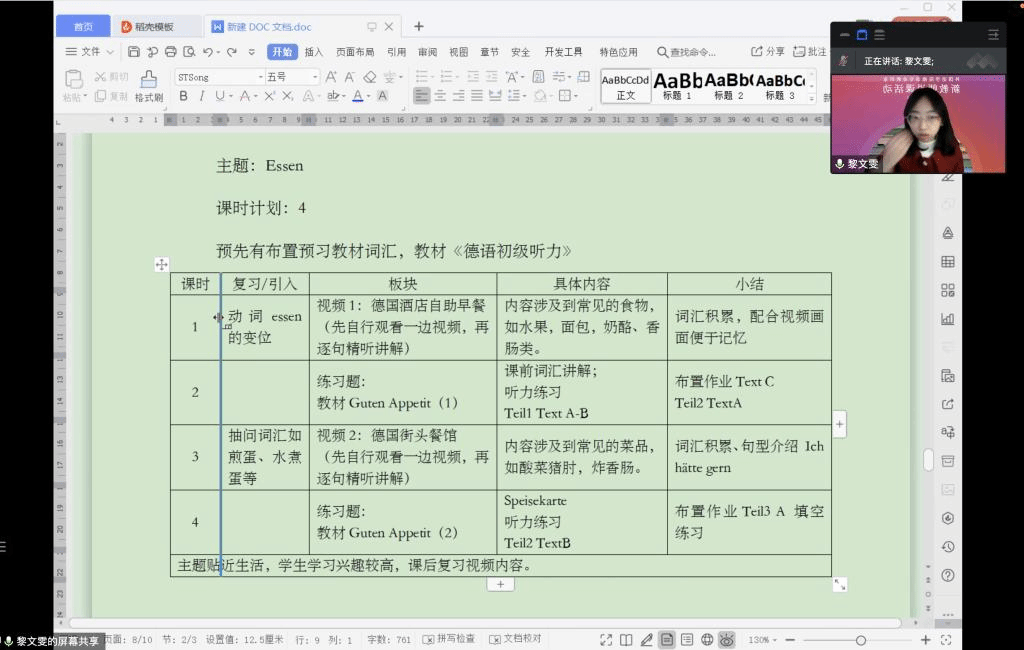The width and height of the screenshot is (1024, 650).
Task: Select center text alignment
Action: (440, 96)
